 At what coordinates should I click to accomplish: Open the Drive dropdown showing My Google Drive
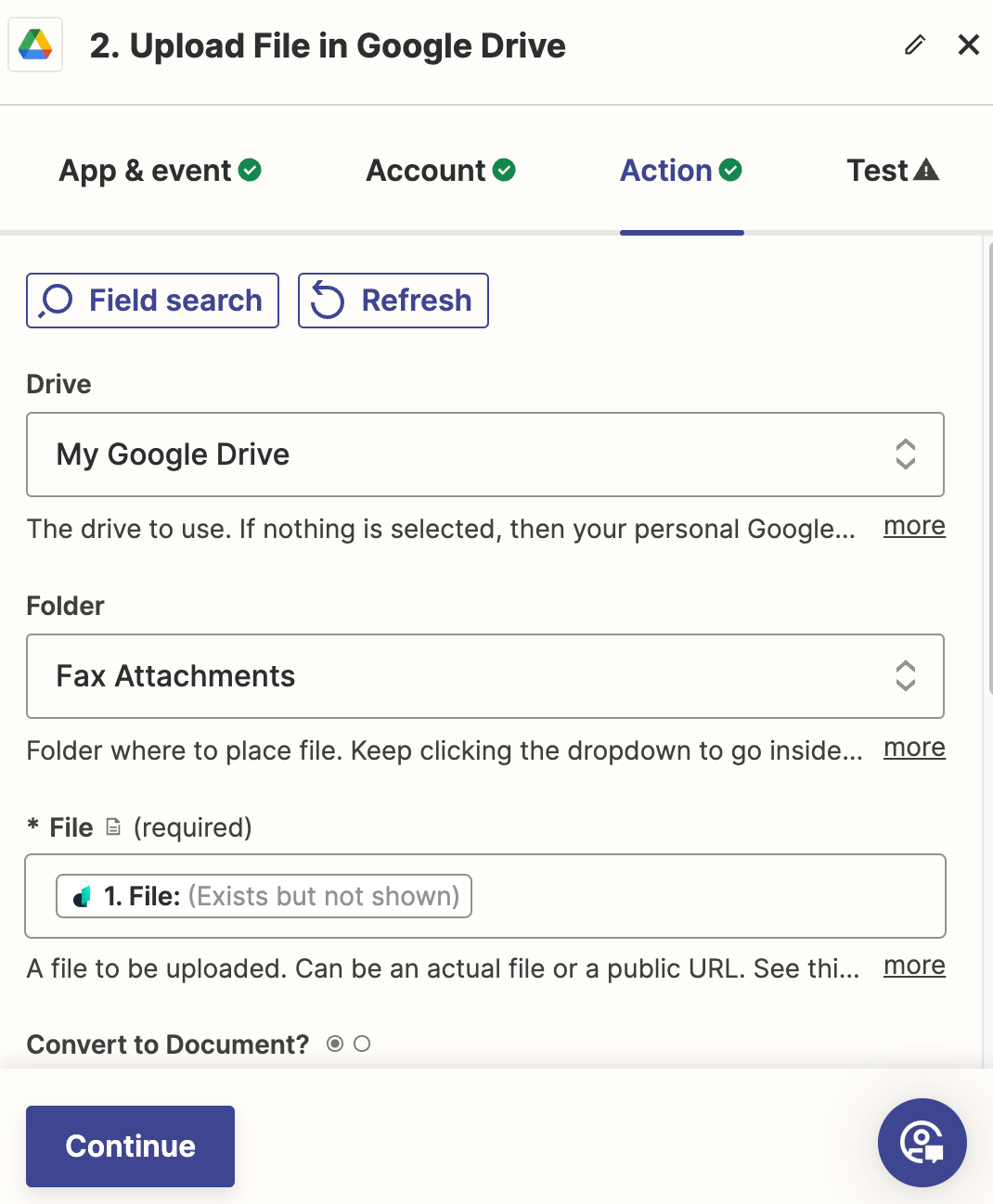485,455
